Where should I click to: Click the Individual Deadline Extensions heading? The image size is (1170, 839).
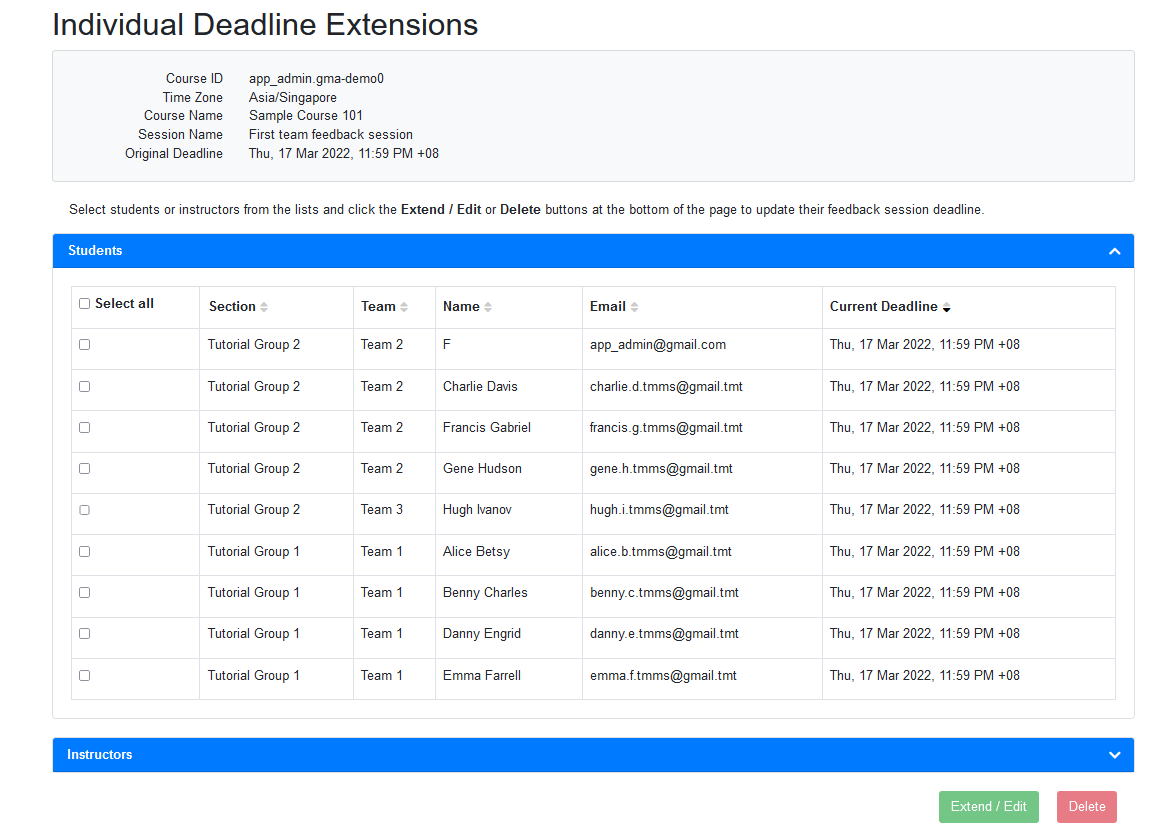pos(265,25)
